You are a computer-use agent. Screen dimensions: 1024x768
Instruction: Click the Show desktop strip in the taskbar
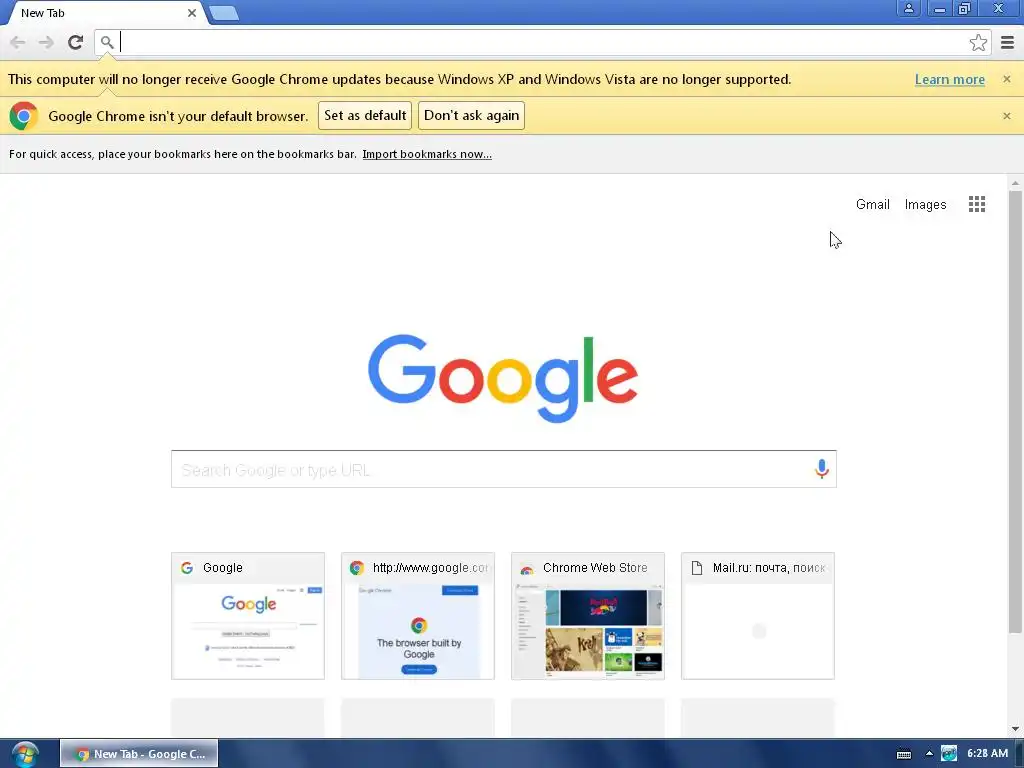[x=1019, y=754]
